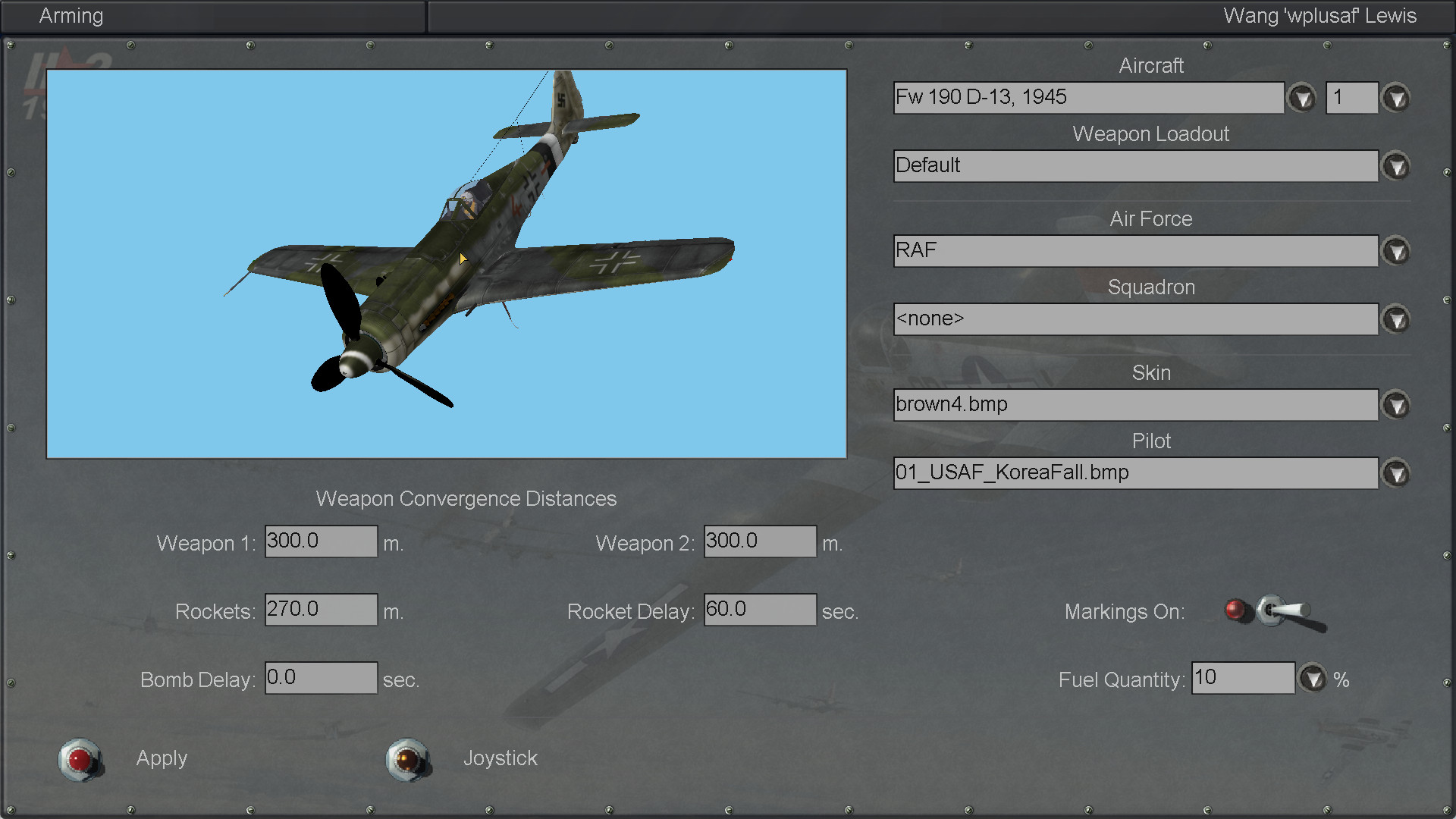Open aircraft number dropdown arrow
Image resolution: width=1456 pixels, height=819 pixels.
pos(1396,98)
